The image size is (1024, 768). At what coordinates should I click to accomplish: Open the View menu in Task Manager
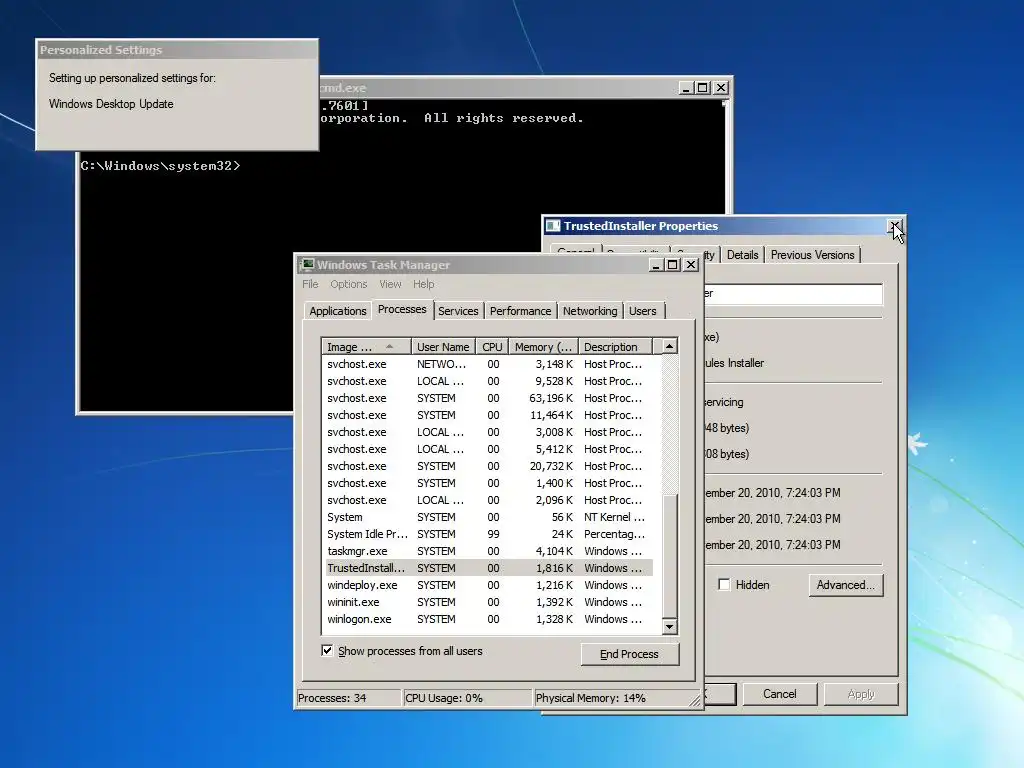(390, 284)
